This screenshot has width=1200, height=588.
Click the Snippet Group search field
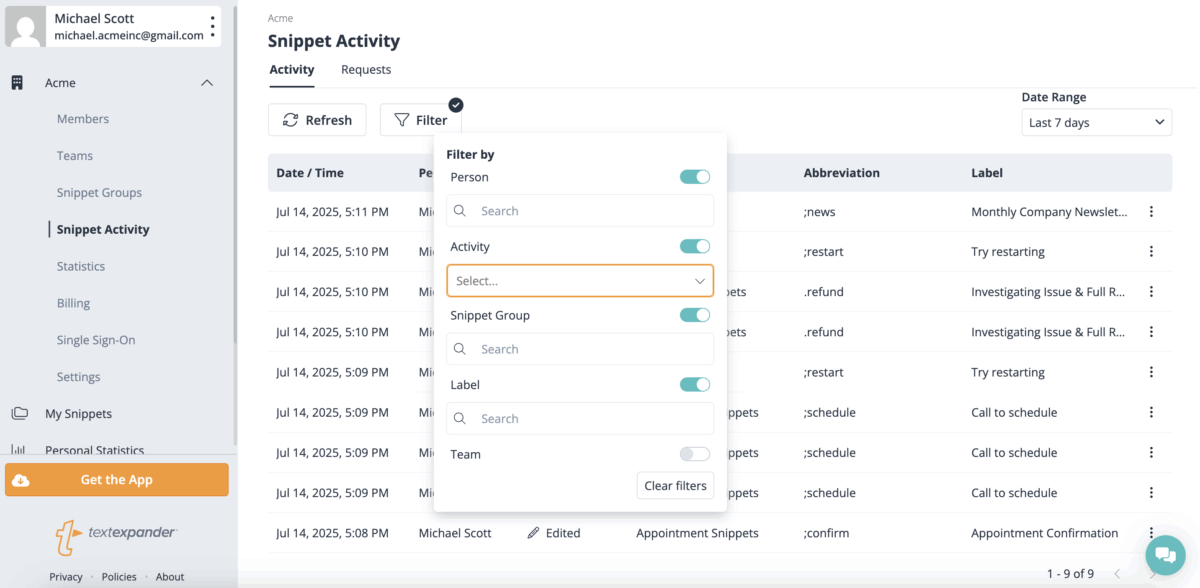(580, 349)
